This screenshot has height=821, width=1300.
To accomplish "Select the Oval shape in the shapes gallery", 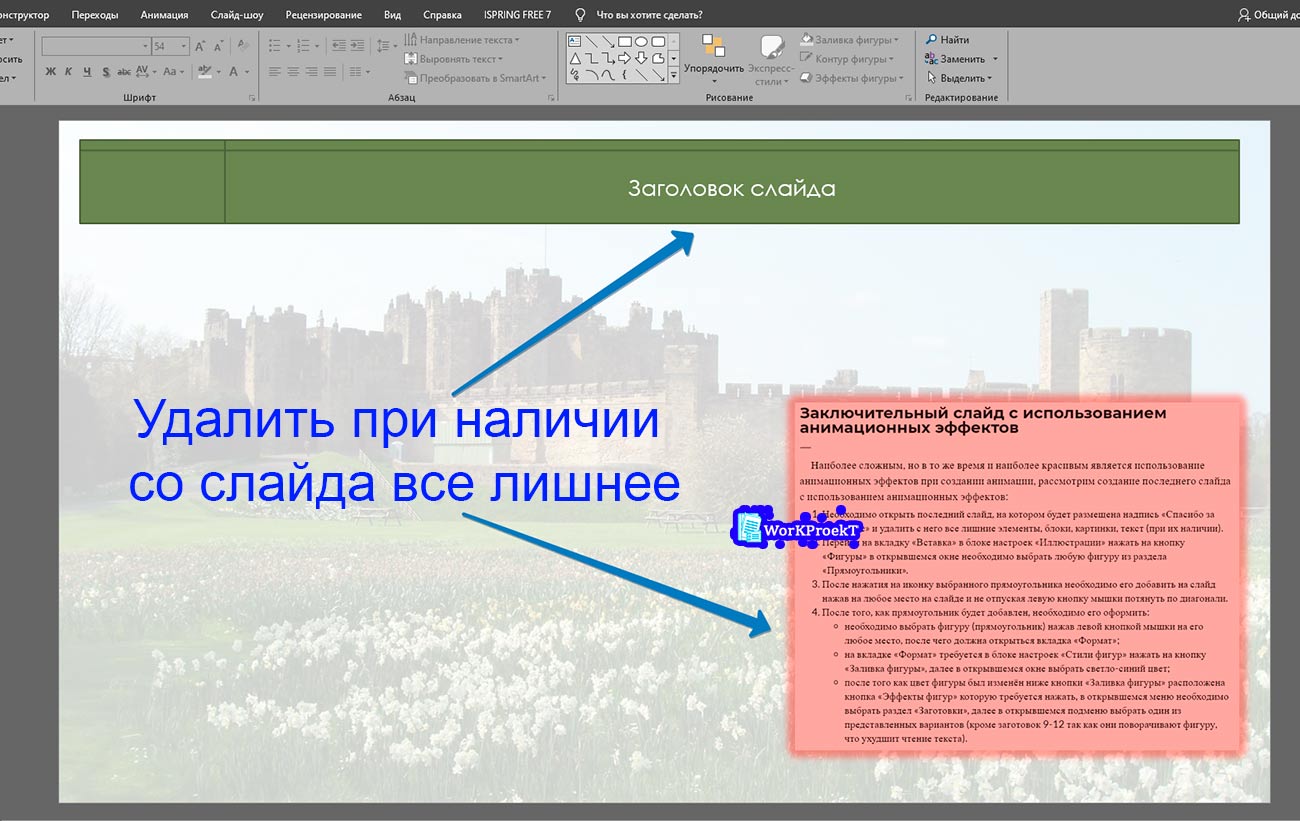I will [641, 42].
